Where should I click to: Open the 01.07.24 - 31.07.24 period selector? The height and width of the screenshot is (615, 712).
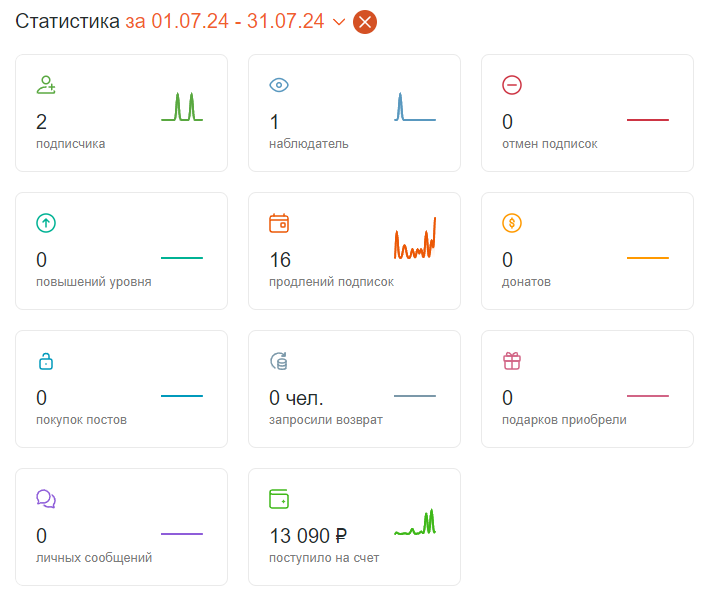(237, 21)
